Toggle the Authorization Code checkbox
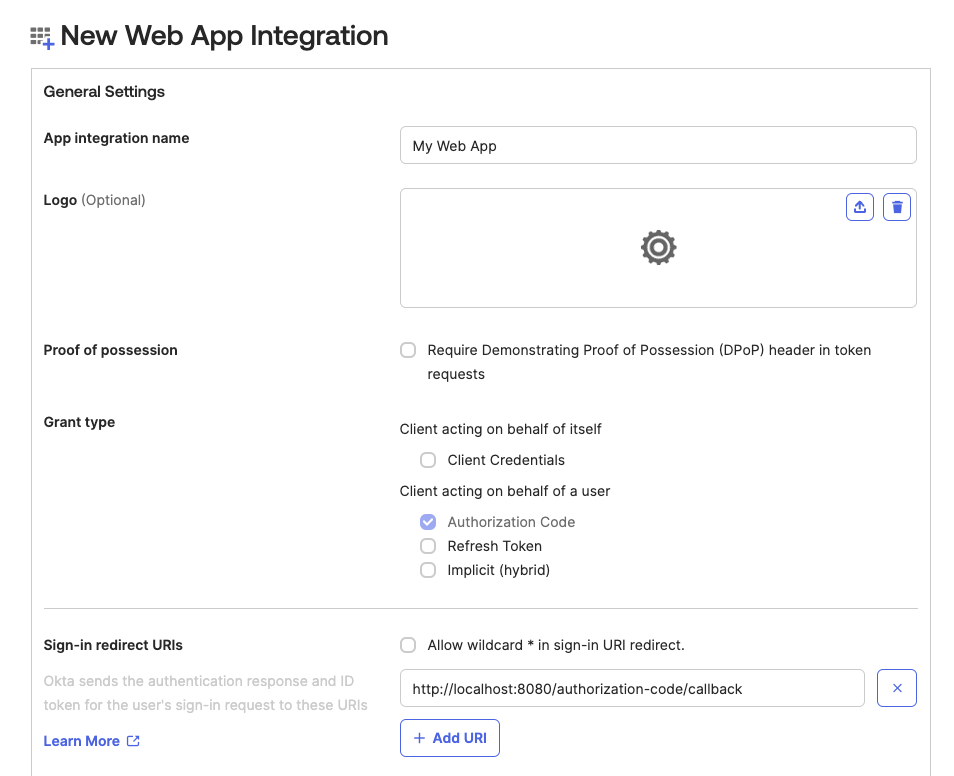 click(428, 522)
